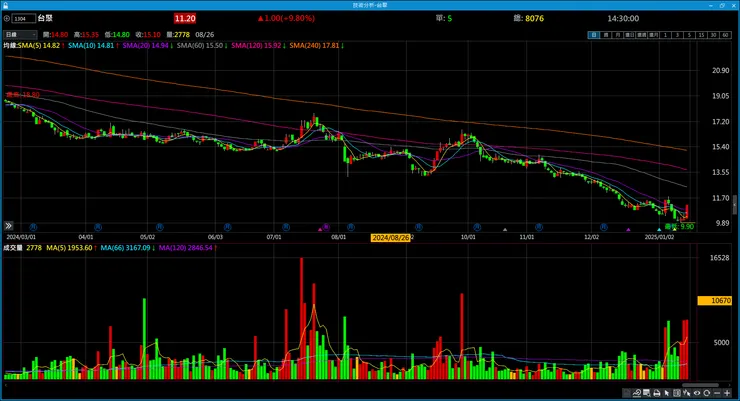
Task: Click the gray triangle marker on date axis
Action: tap(505, 230)
